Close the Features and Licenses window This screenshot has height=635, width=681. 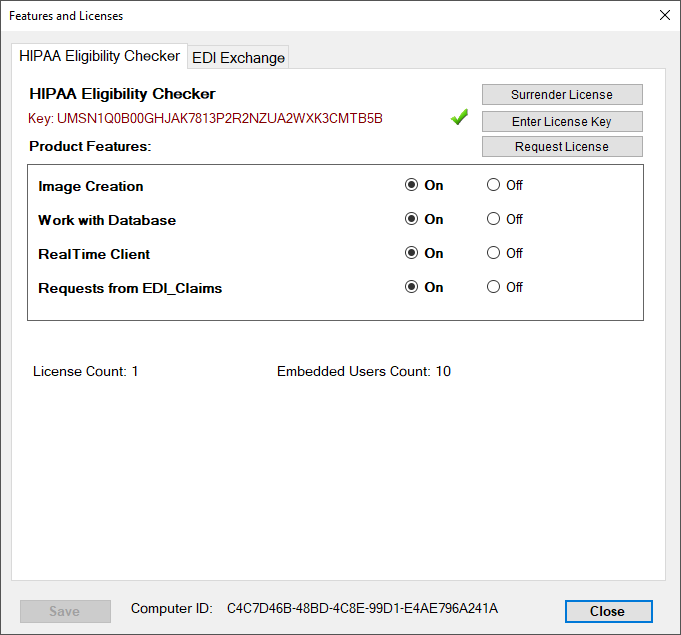[x=664, y=15]
